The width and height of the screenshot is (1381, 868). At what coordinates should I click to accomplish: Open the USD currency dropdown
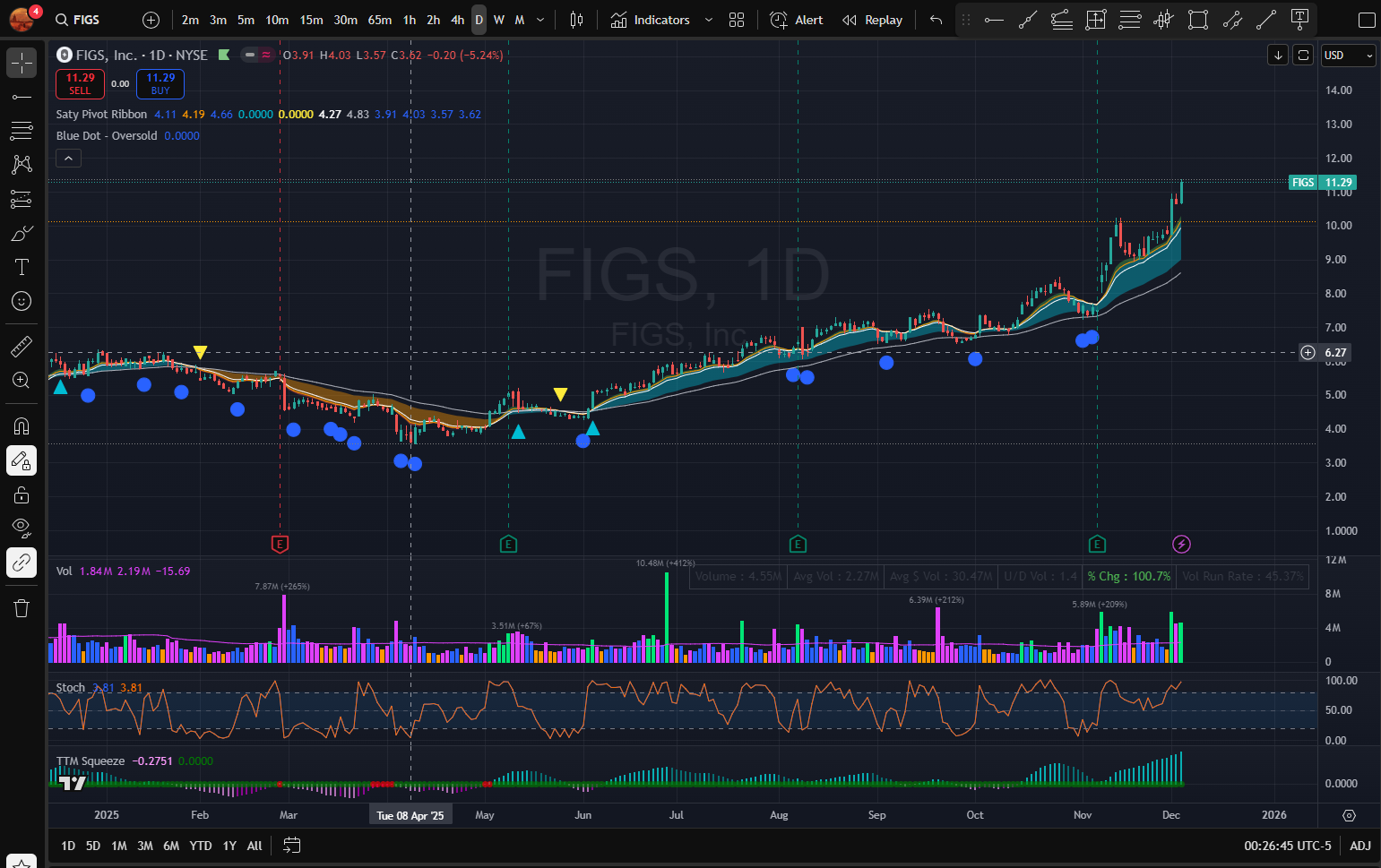(1349, 56)
